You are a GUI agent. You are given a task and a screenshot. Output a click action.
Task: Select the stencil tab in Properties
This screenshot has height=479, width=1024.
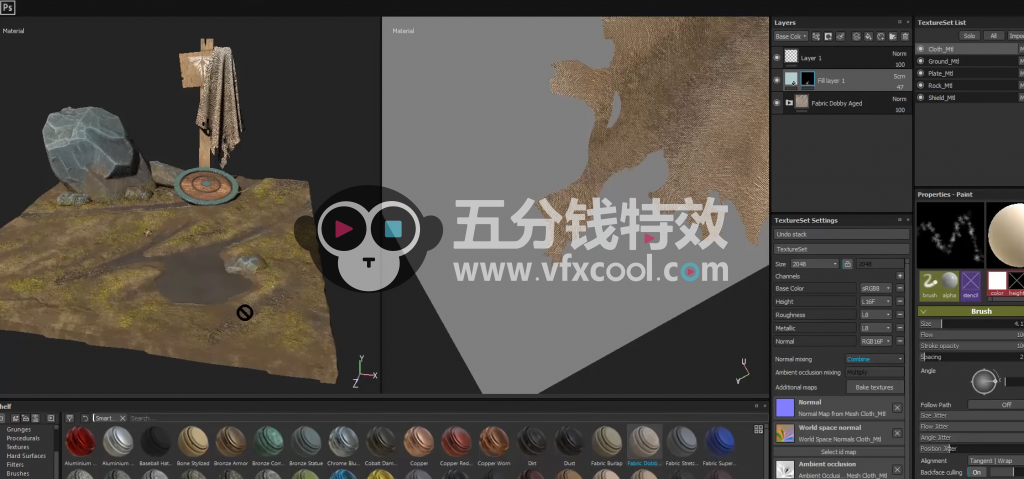coord(971,286)
